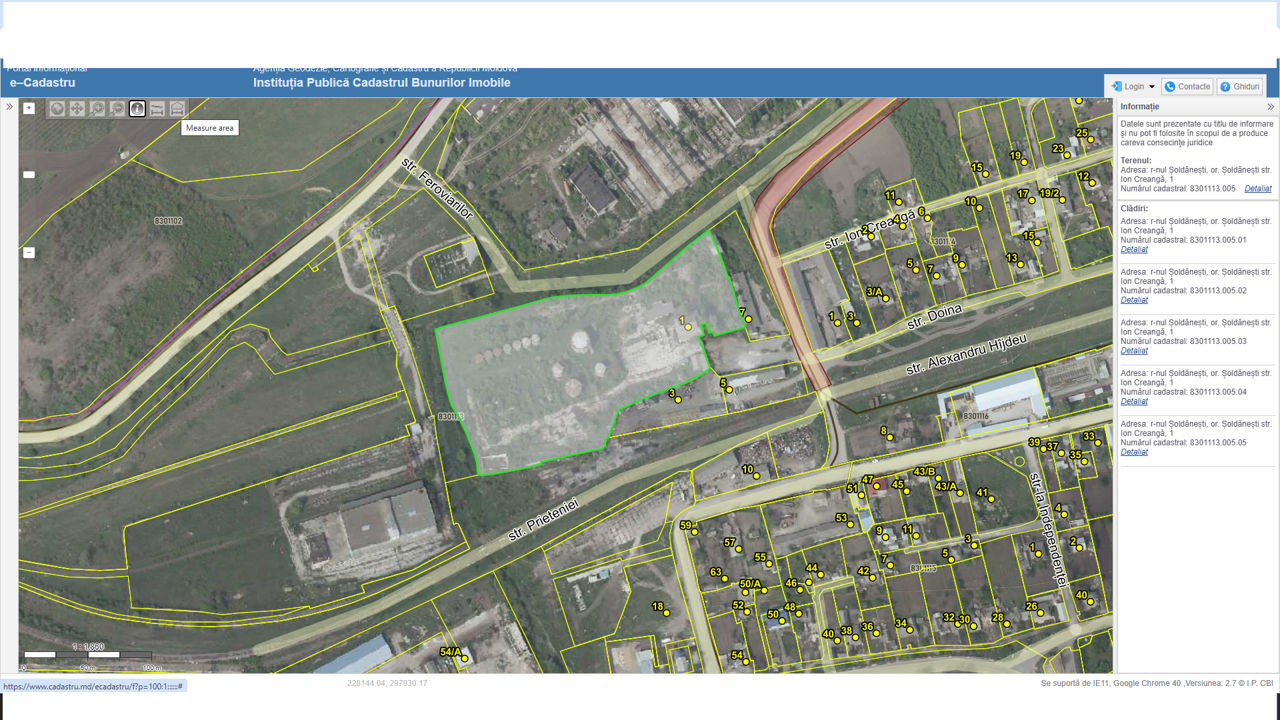Click the e–Cadastru portal title
The image size is (1280, 720).
pyautogui.click(x=42, y=83)
